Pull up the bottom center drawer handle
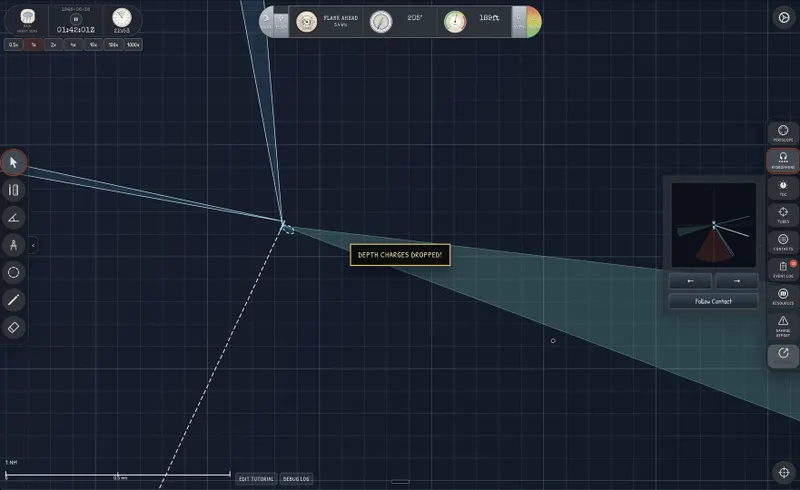The height and width of the screenshot is (490, 800). [400, 481]
